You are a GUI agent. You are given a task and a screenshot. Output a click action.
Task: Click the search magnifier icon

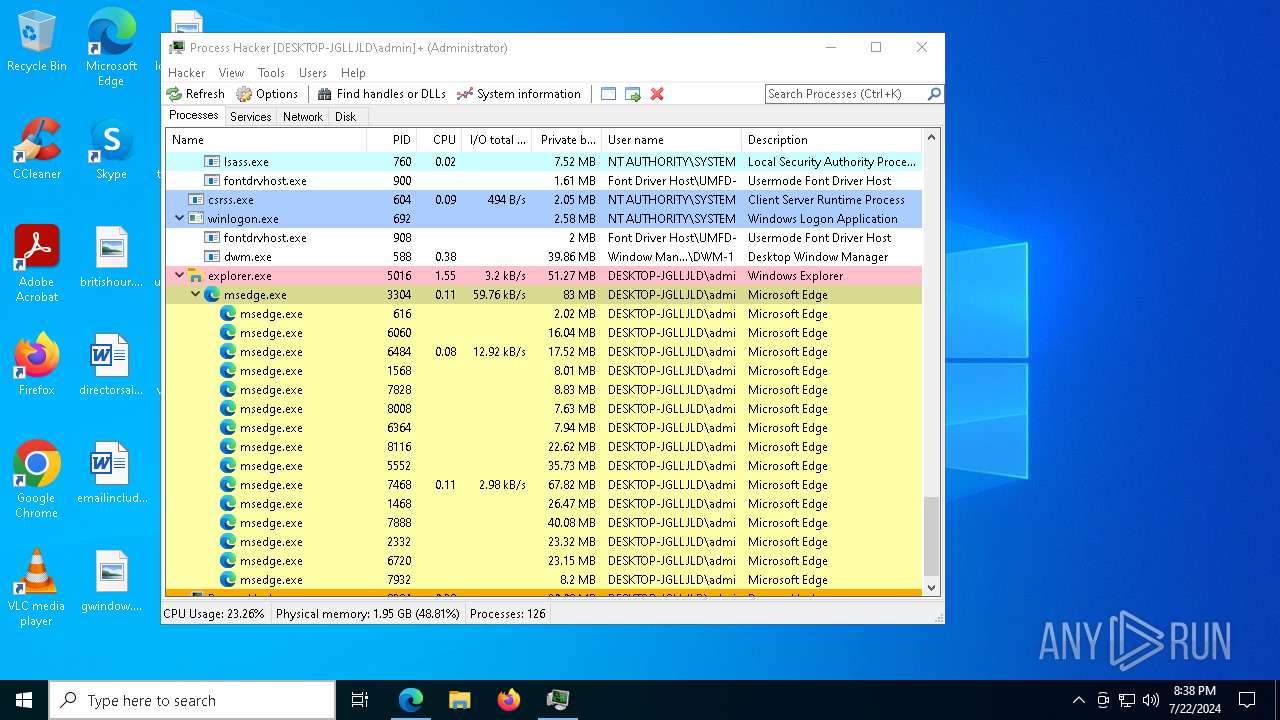point(934,94)
